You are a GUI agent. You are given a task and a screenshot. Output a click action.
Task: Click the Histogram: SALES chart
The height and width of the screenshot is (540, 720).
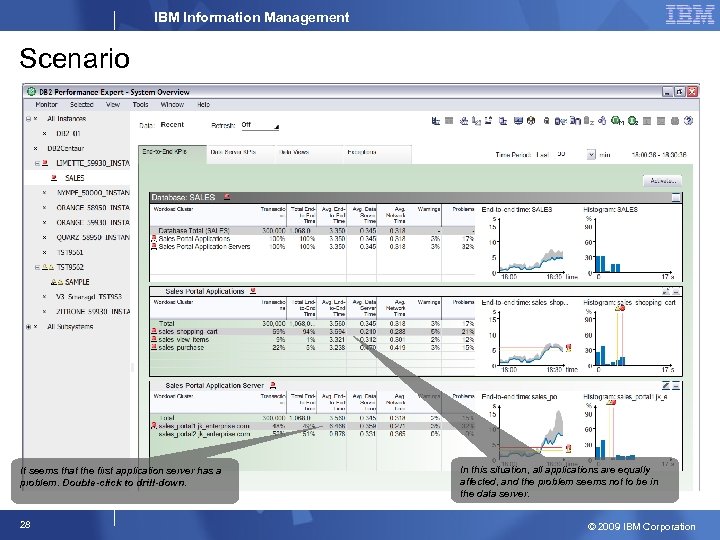(631, 243)
